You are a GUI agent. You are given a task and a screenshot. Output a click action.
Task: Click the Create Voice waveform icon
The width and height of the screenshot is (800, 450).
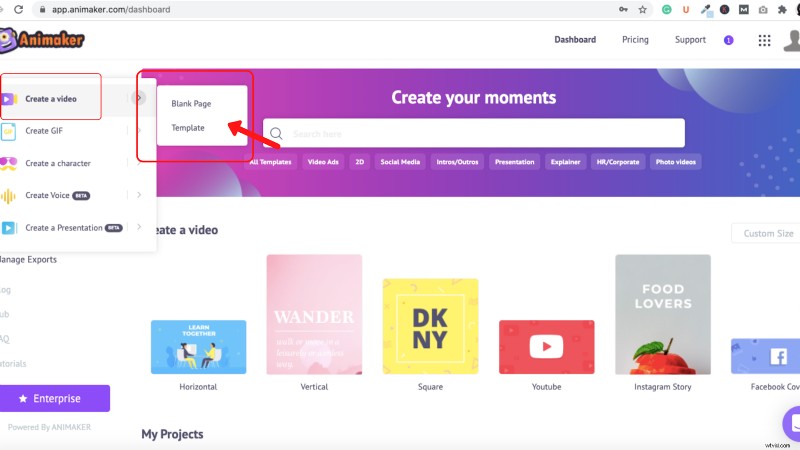point(9,195)
